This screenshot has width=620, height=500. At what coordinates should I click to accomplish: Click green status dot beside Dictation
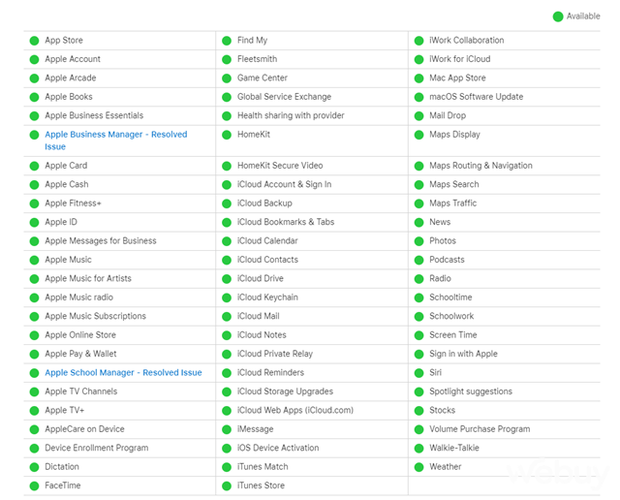click(x=34, y=467)
